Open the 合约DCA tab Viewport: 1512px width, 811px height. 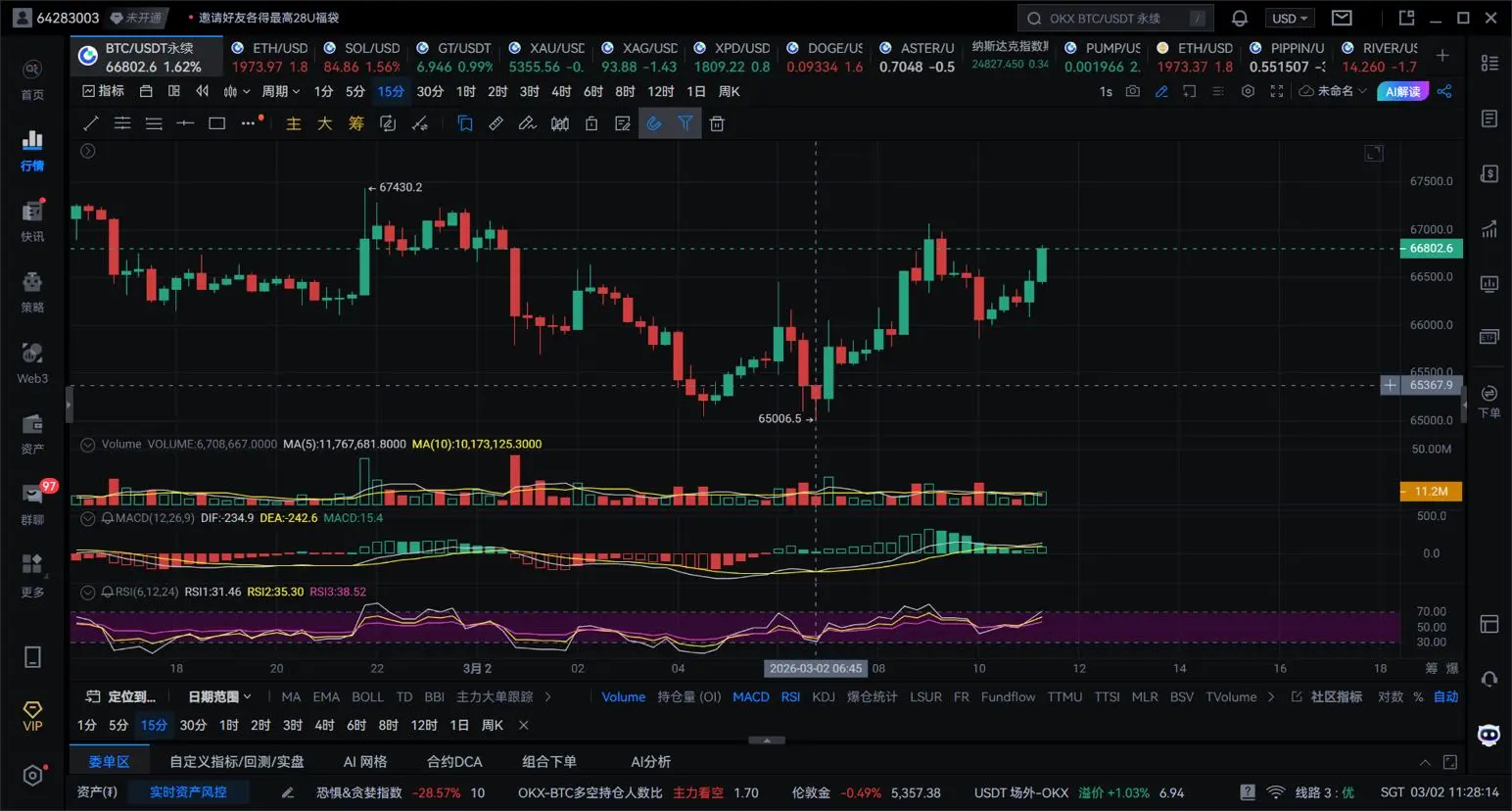pos(454,762)
